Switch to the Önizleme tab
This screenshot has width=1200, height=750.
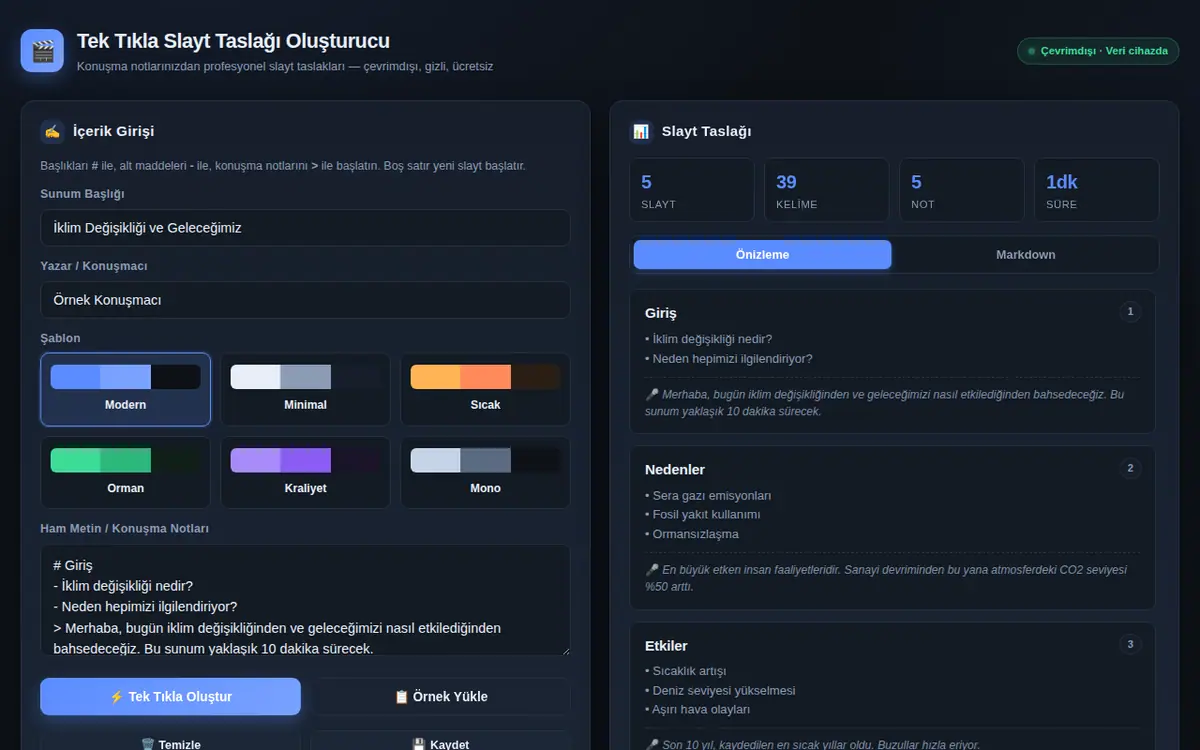(x=762, y=254)
